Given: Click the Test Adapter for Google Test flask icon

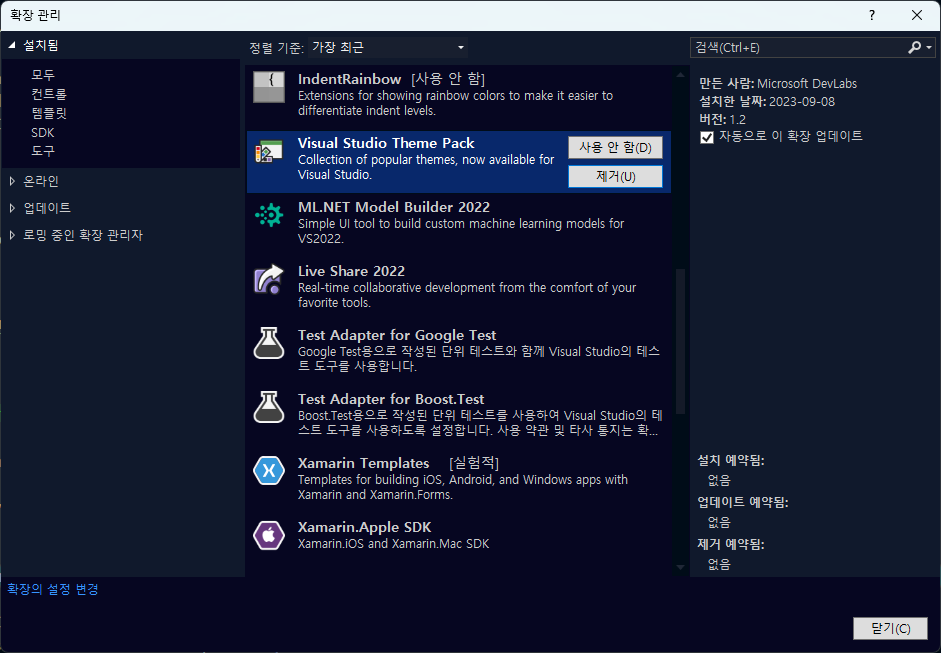Looking at the screenshot, I should (x=269, y=343).
